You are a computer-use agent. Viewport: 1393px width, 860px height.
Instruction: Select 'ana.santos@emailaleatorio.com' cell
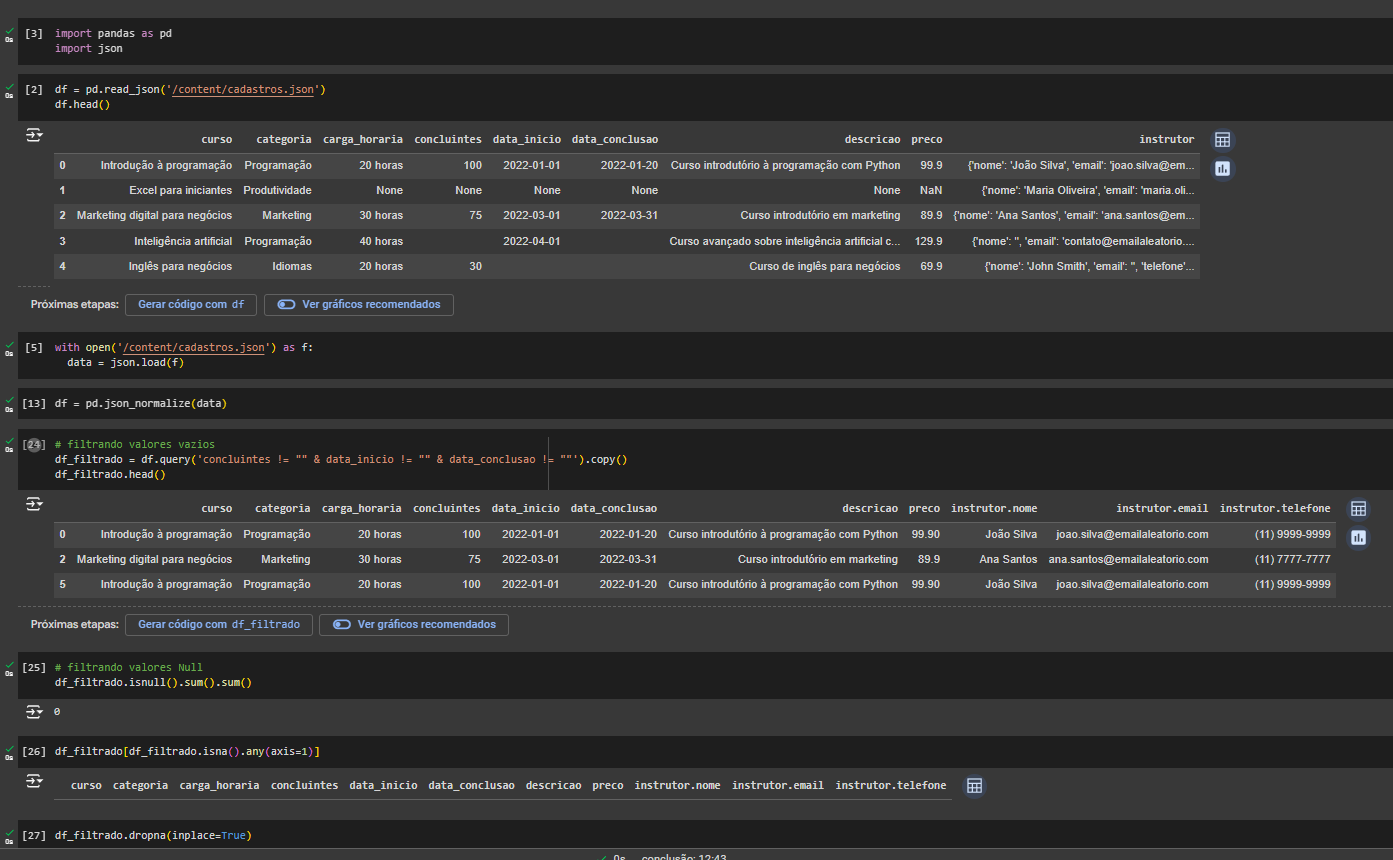click(x=1128, y=559)
